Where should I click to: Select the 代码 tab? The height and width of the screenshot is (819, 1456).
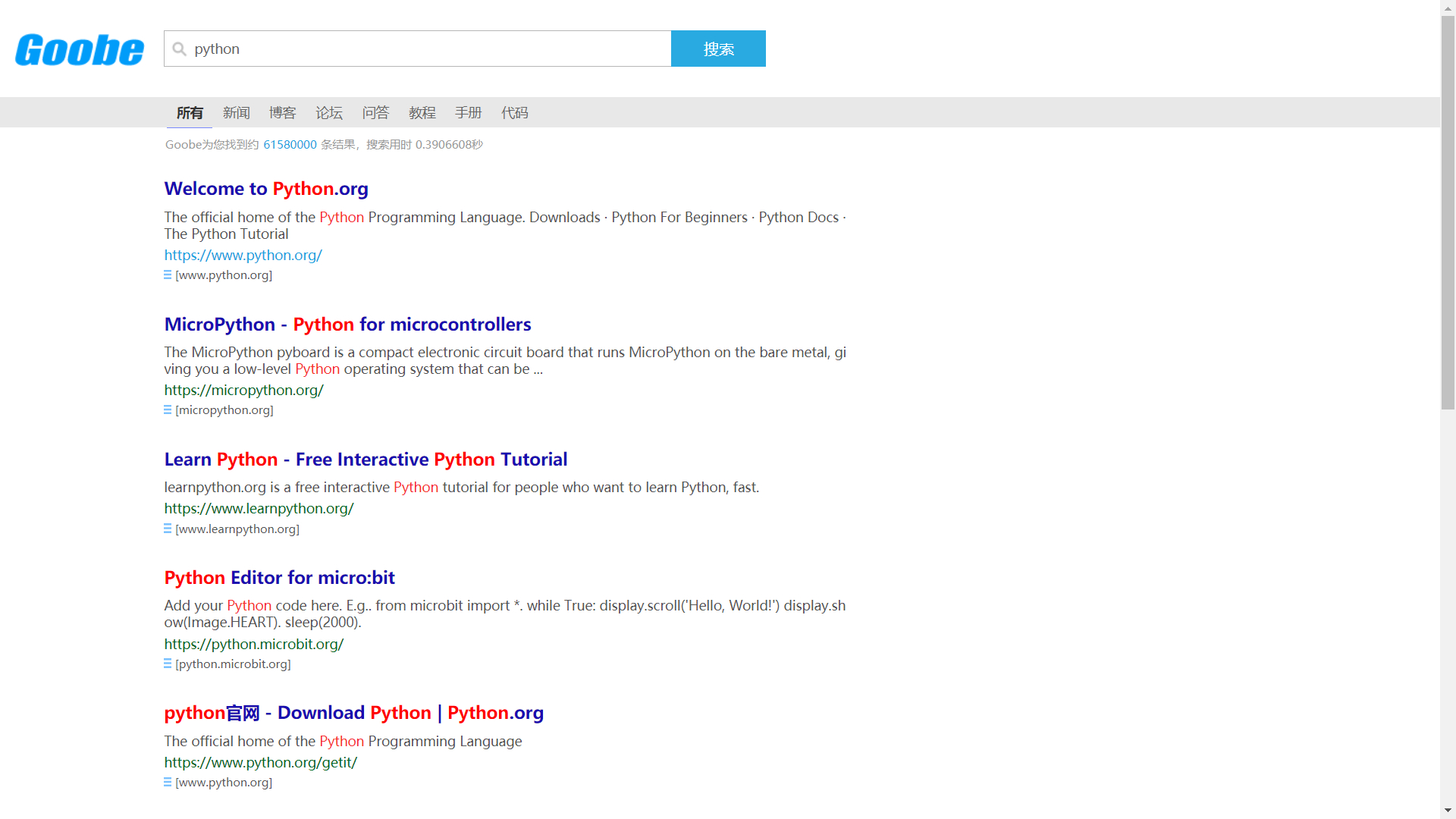point(514,112)
